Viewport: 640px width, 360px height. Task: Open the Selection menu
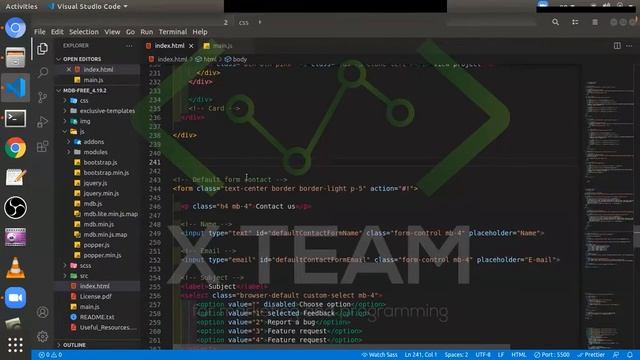[84, 32]
